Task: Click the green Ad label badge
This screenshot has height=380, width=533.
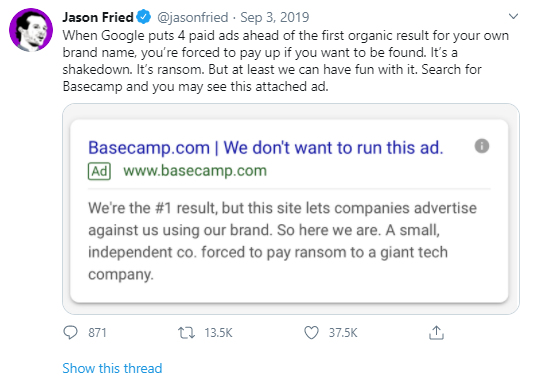Action: pyautogui.click(x=99, y=171)
